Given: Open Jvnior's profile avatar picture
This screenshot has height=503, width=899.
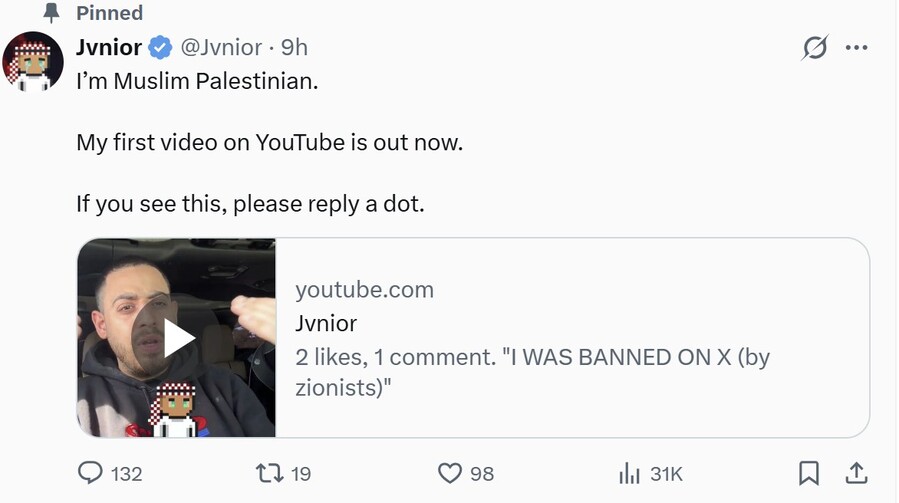Looking at the screenshot, I should coord(33,61).
